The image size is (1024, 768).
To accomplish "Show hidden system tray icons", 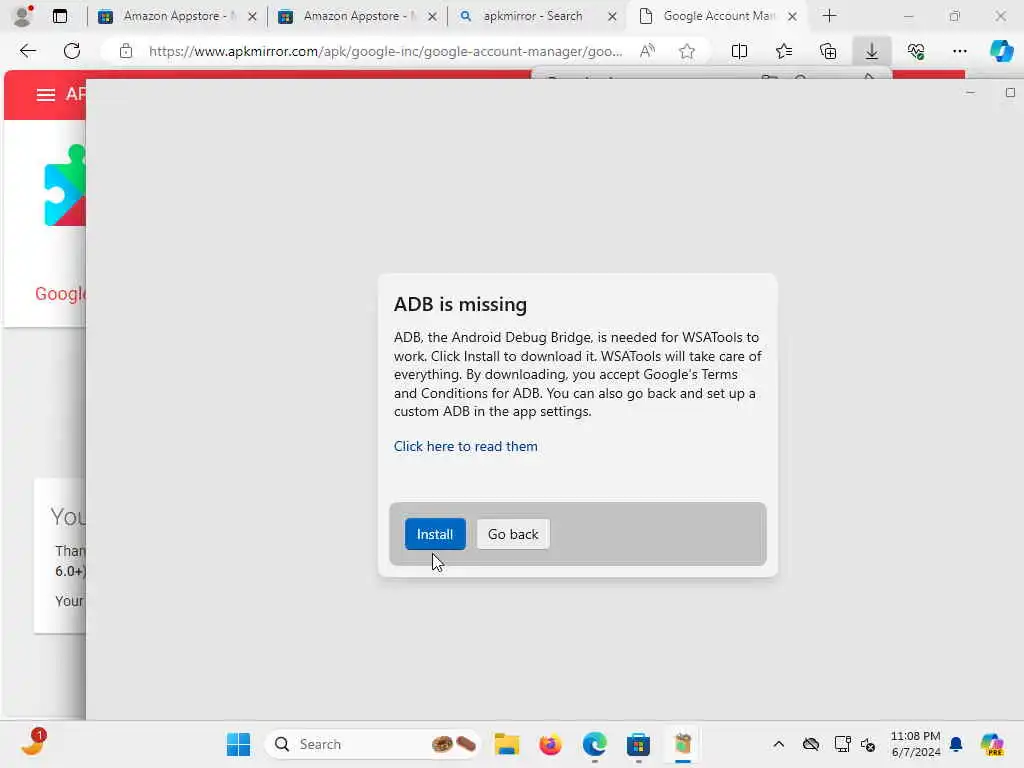I will pyautogui.click(x=778, y=744).
